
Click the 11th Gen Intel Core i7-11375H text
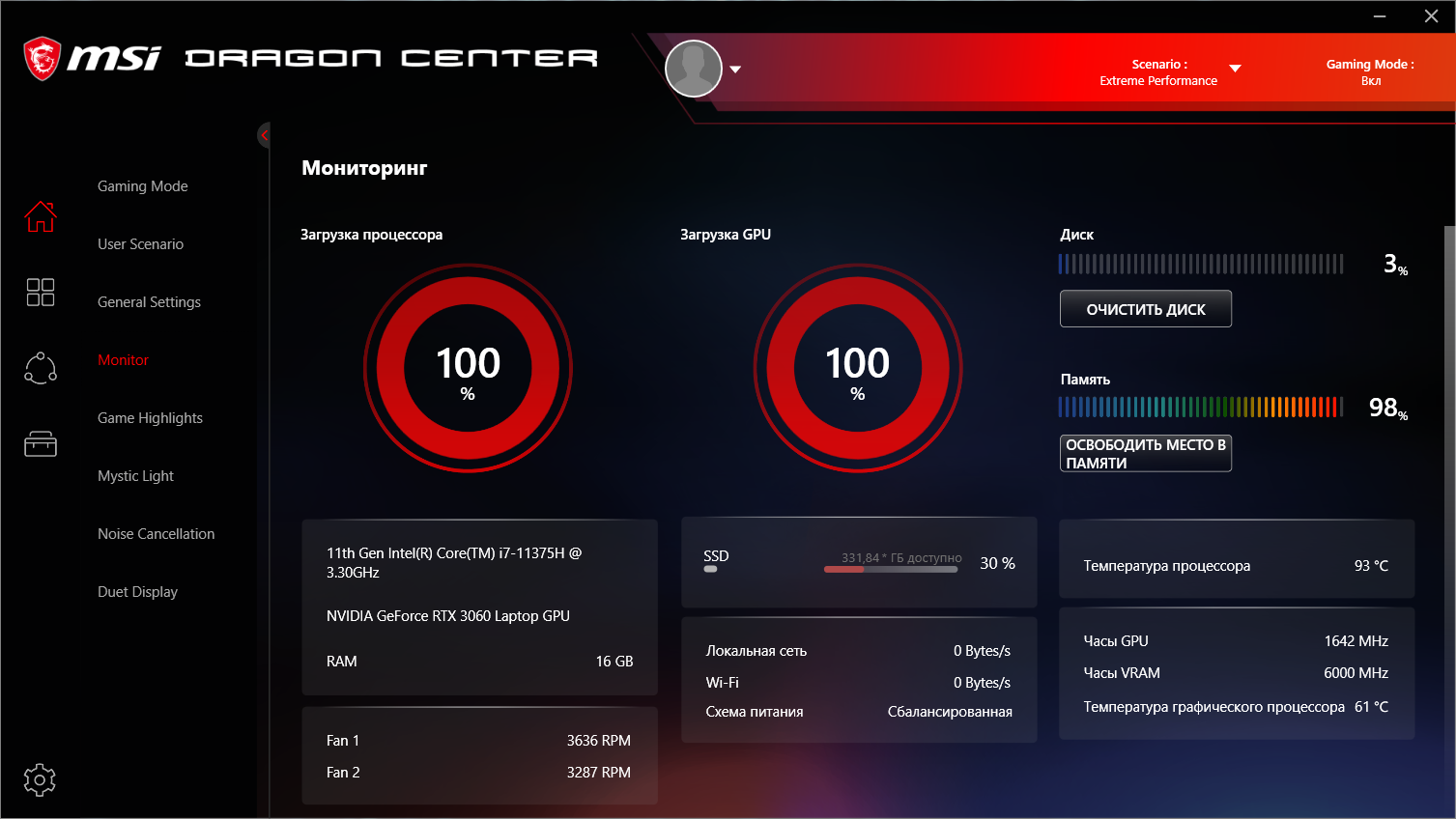[x=454, y=563]
